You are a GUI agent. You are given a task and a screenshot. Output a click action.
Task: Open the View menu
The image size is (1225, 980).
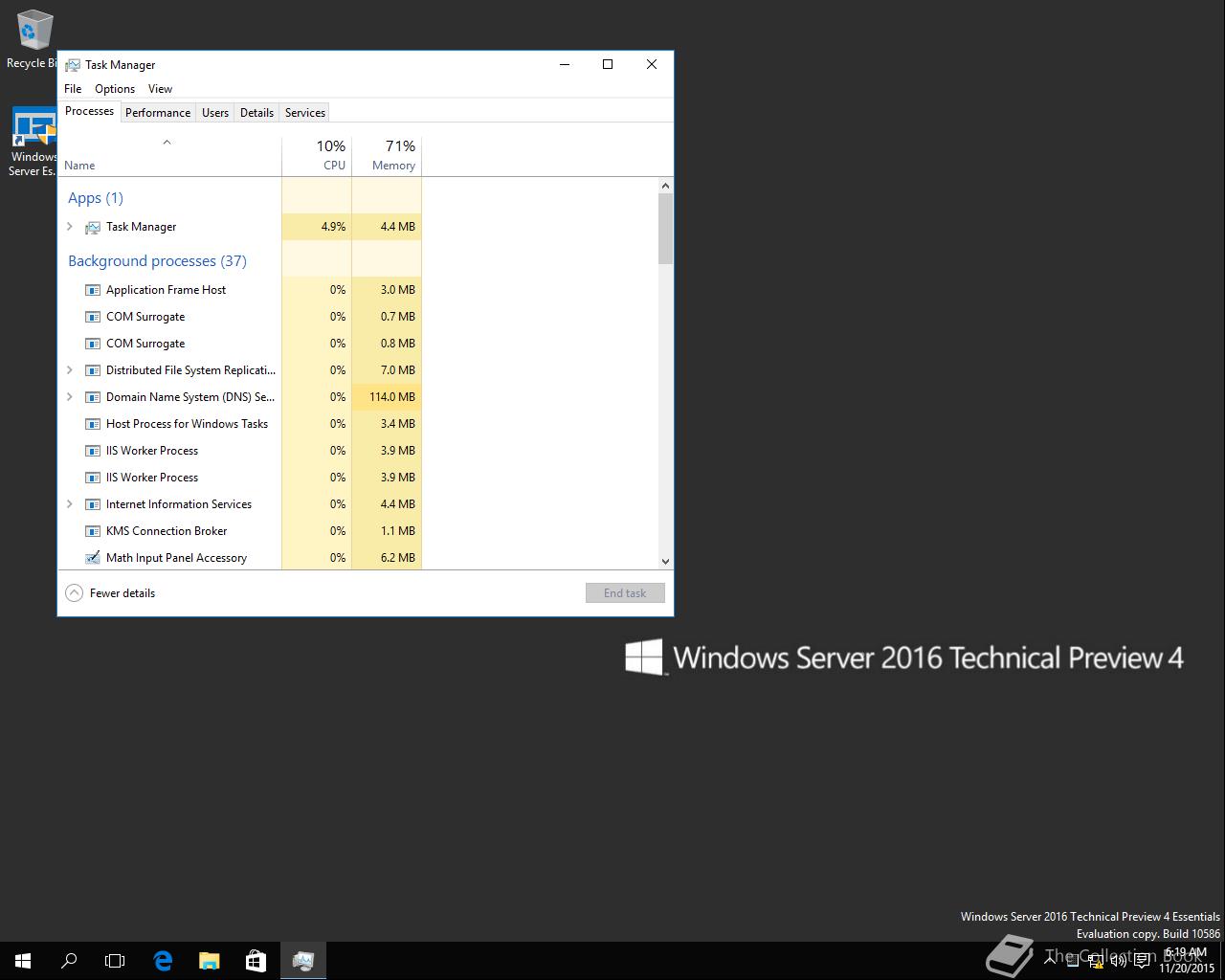pos(160,89)
